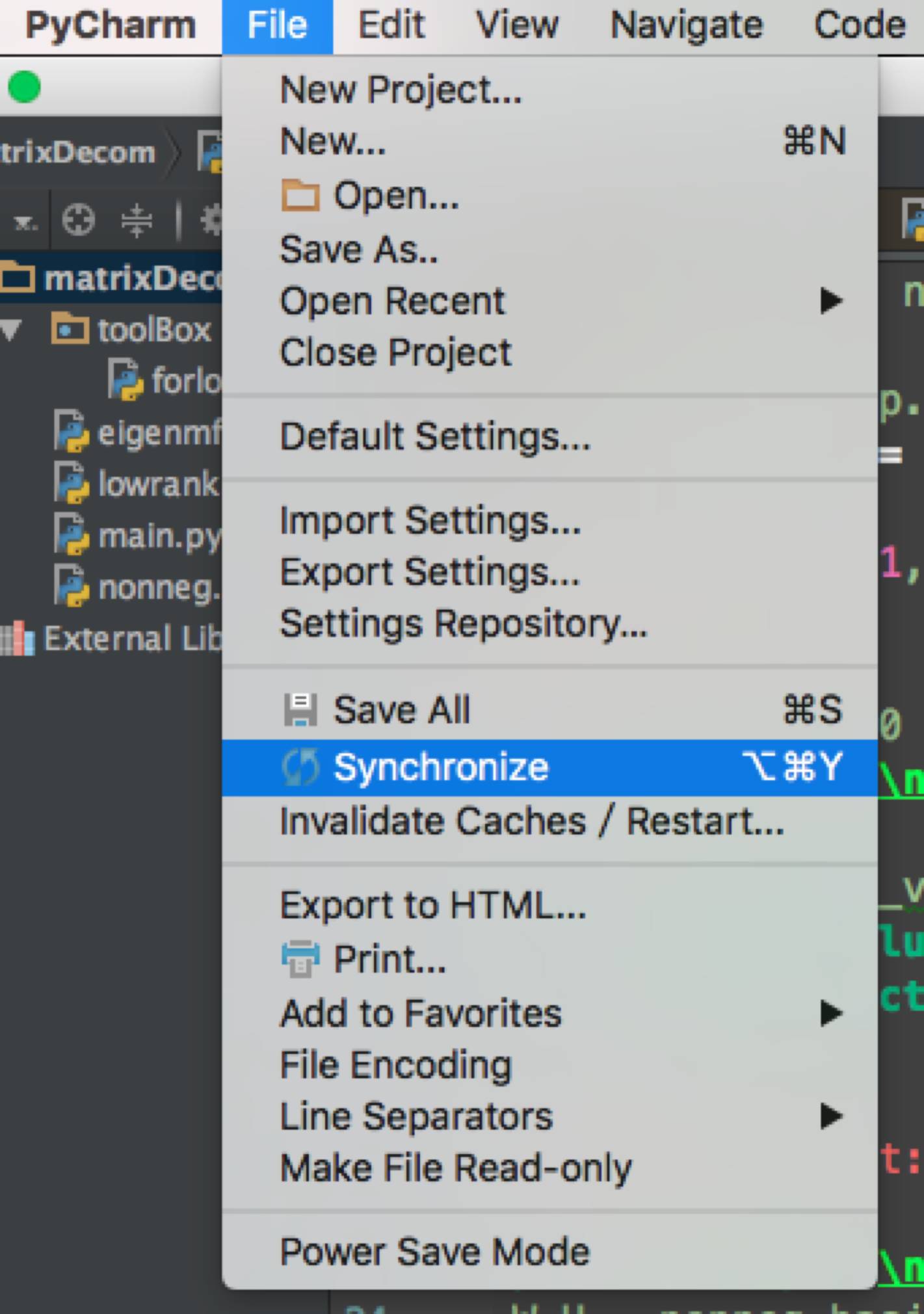924x1314 pixels.
Task: Click the Save All floppy icon
Action: point(300,709)
